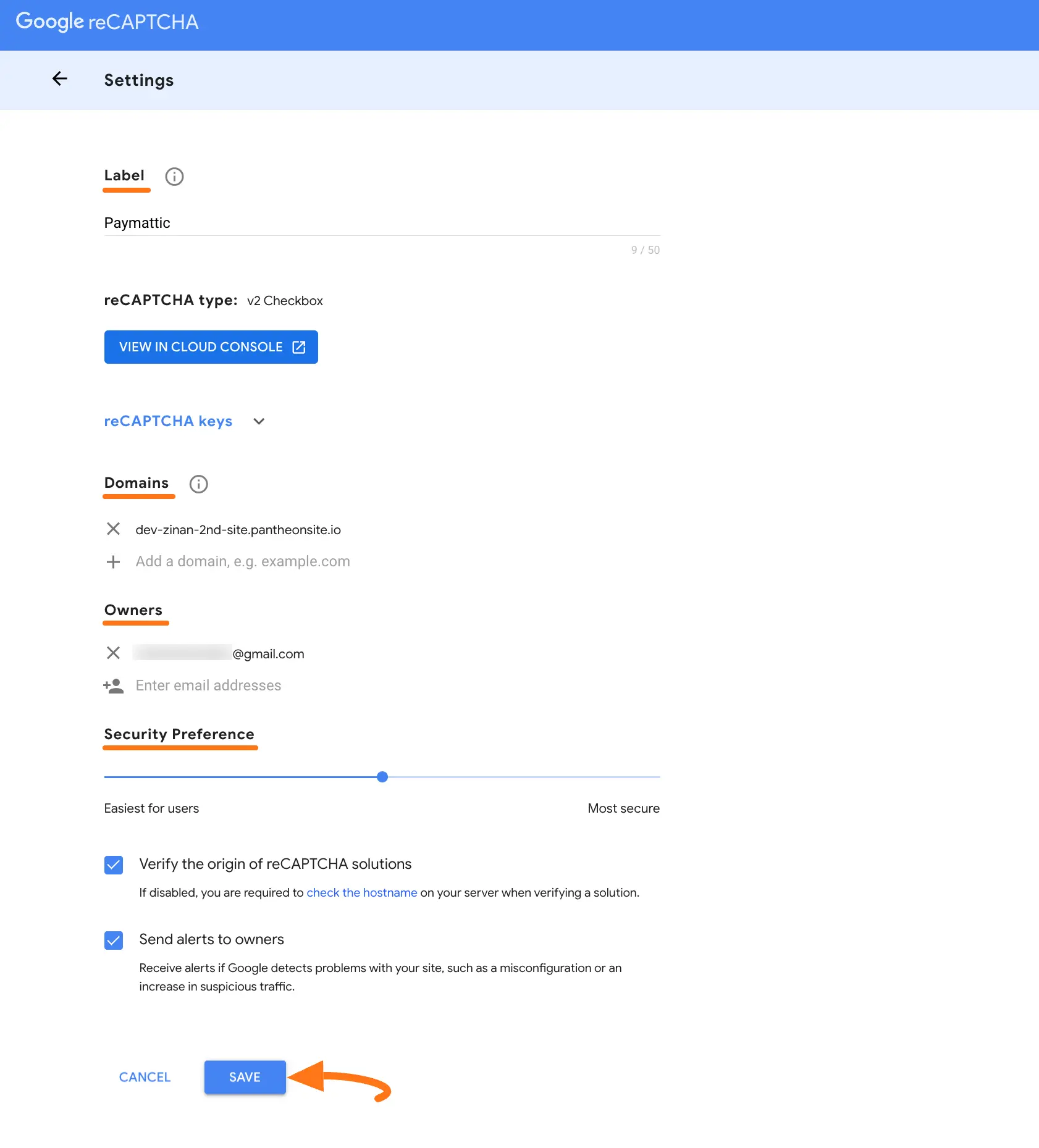
Task: Open the Domains info tooltip icon
Action: coord(198,484)
